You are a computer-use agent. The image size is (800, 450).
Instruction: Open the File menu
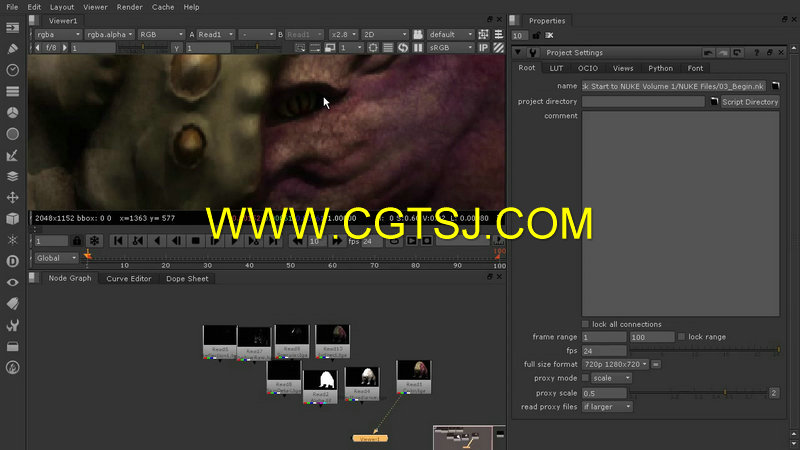pyautogui.click(x=12, y=7)
